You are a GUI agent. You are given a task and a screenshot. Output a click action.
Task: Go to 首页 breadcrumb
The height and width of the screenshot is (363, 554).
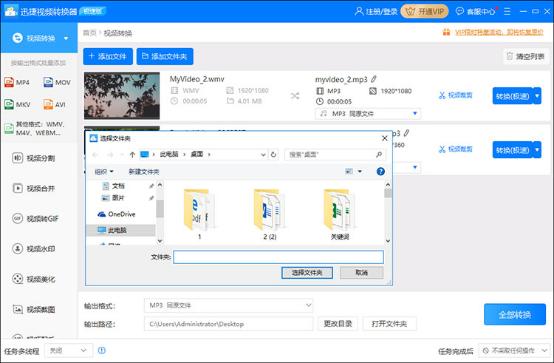pyautogui.click(x=89, y=33)
